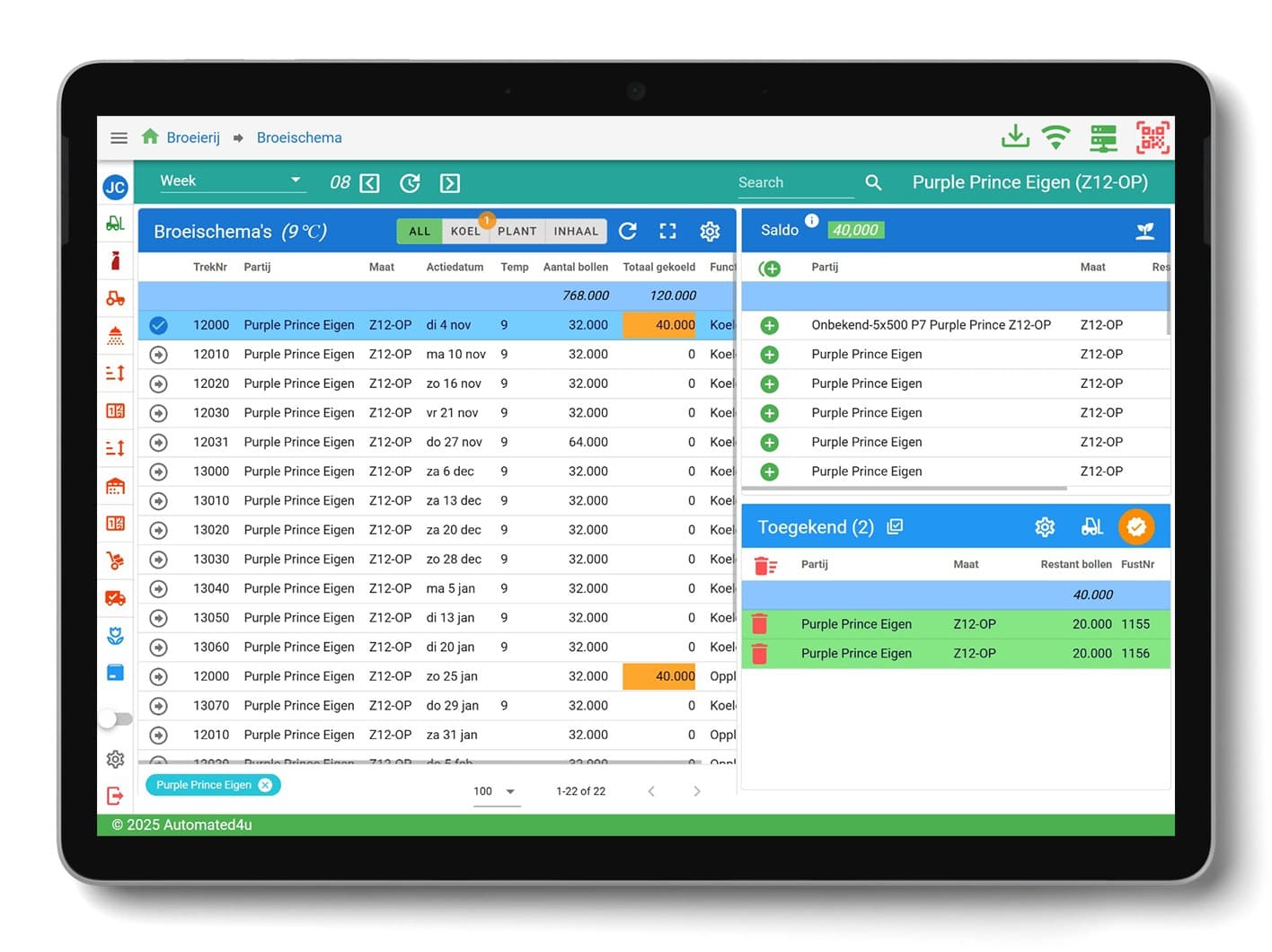
Task: Refresh the Broeischema's table
Action: [x=628, y=231]
